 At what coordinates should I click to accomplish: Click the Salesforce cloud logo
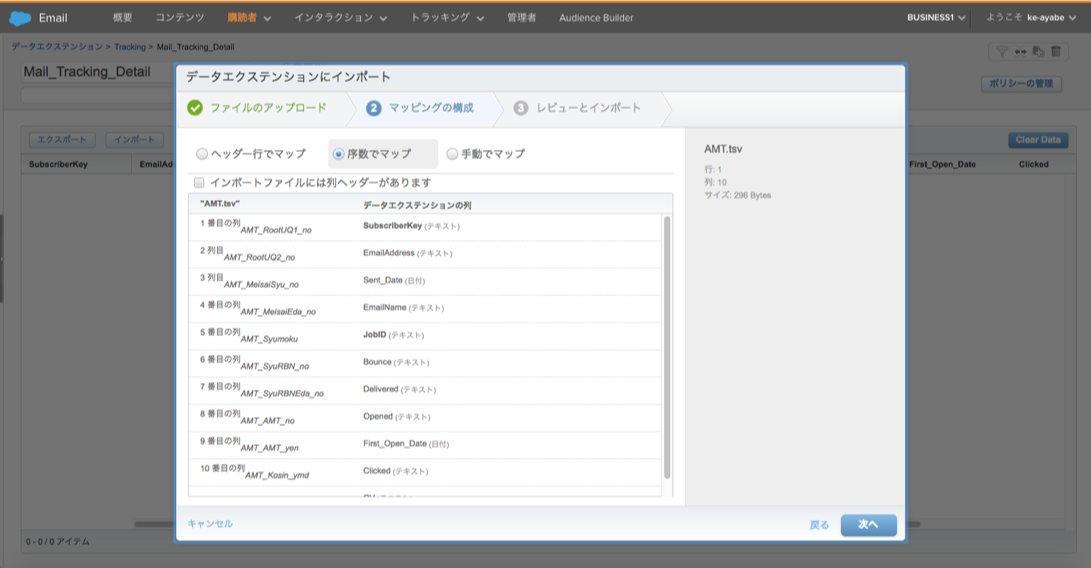click(20, 18)
